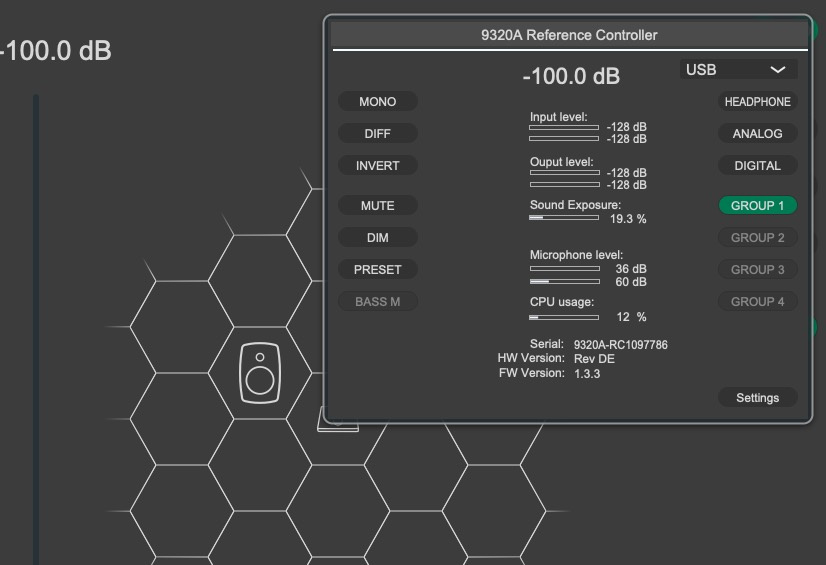Open the USB source dropdown
Viewport: 826px width, 565px height.
coord(739,70)
